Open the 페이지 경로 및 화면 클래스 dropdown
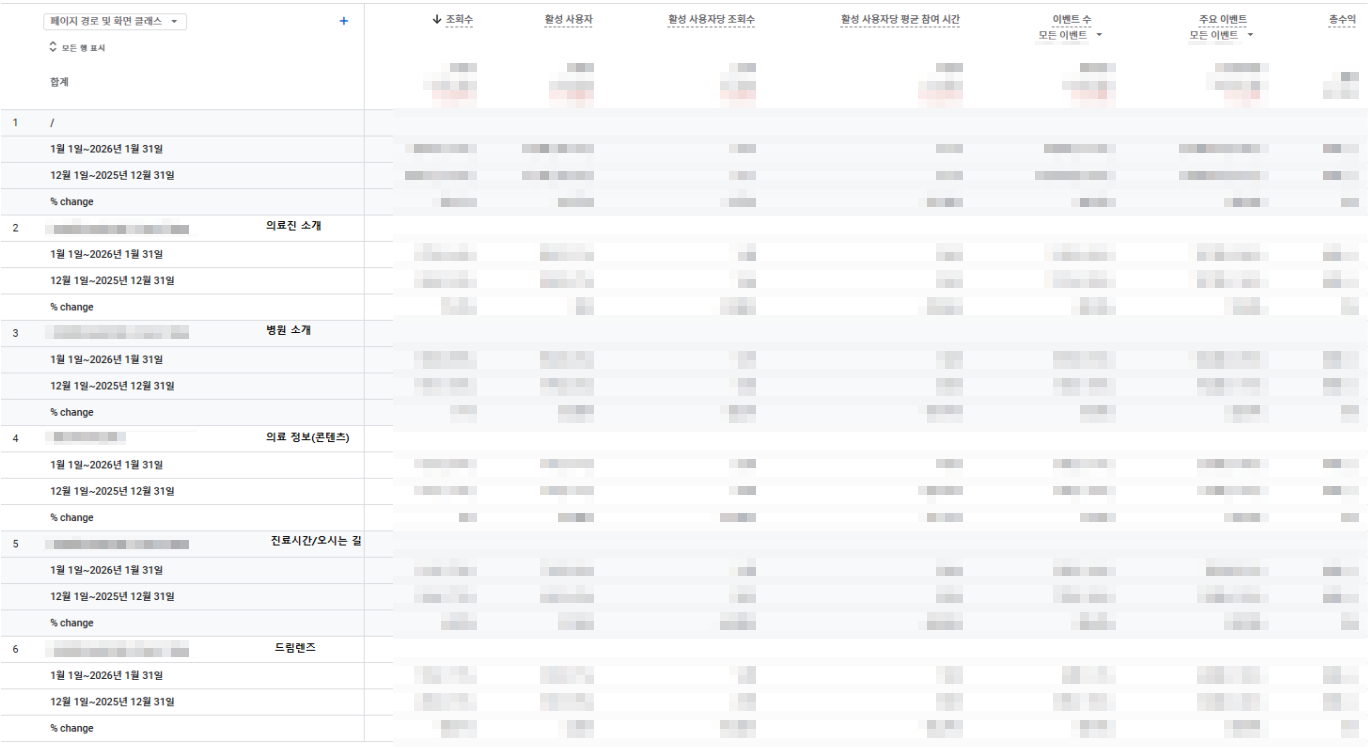 click(x=116, y=21)
